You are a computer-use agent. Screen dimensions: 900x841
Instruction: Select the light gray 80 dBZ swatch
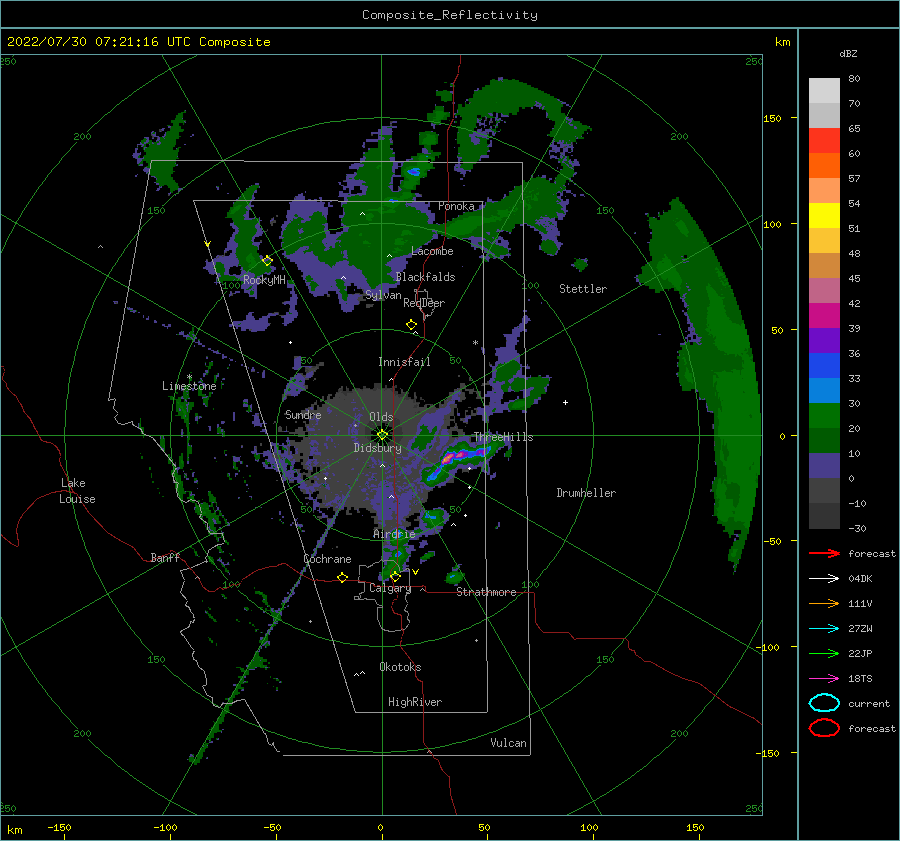tap(824, 91)
